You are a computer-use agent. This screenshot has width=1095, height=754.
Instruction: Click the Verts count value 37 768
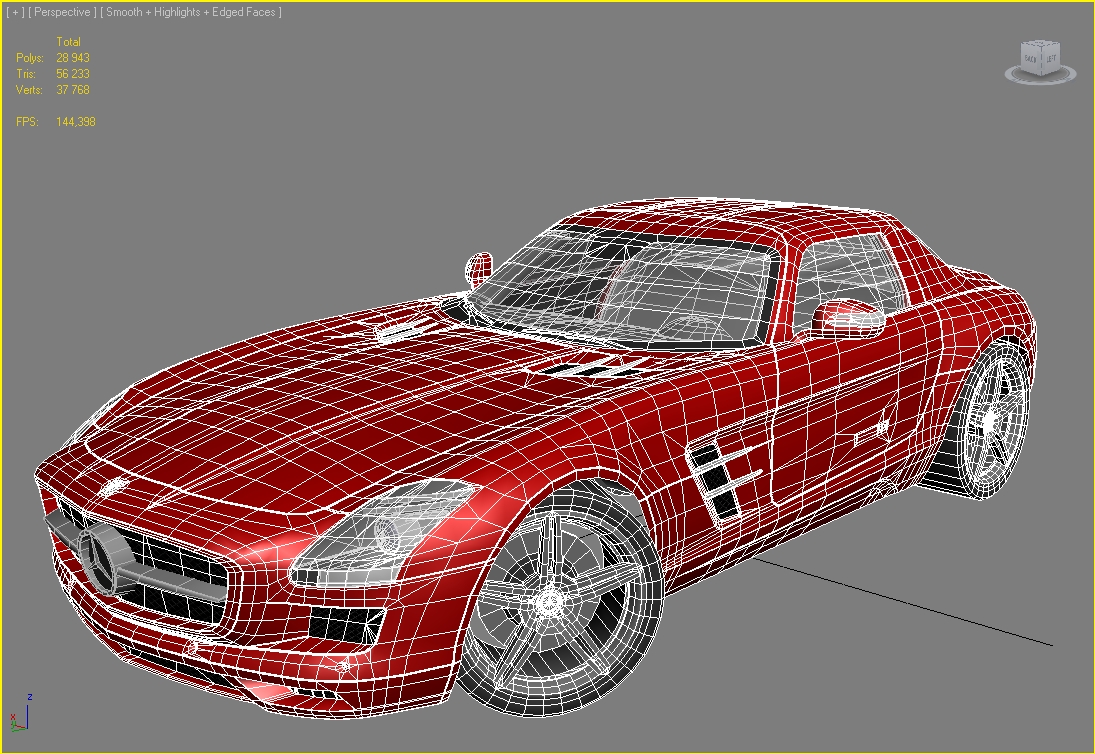[73, 90]
